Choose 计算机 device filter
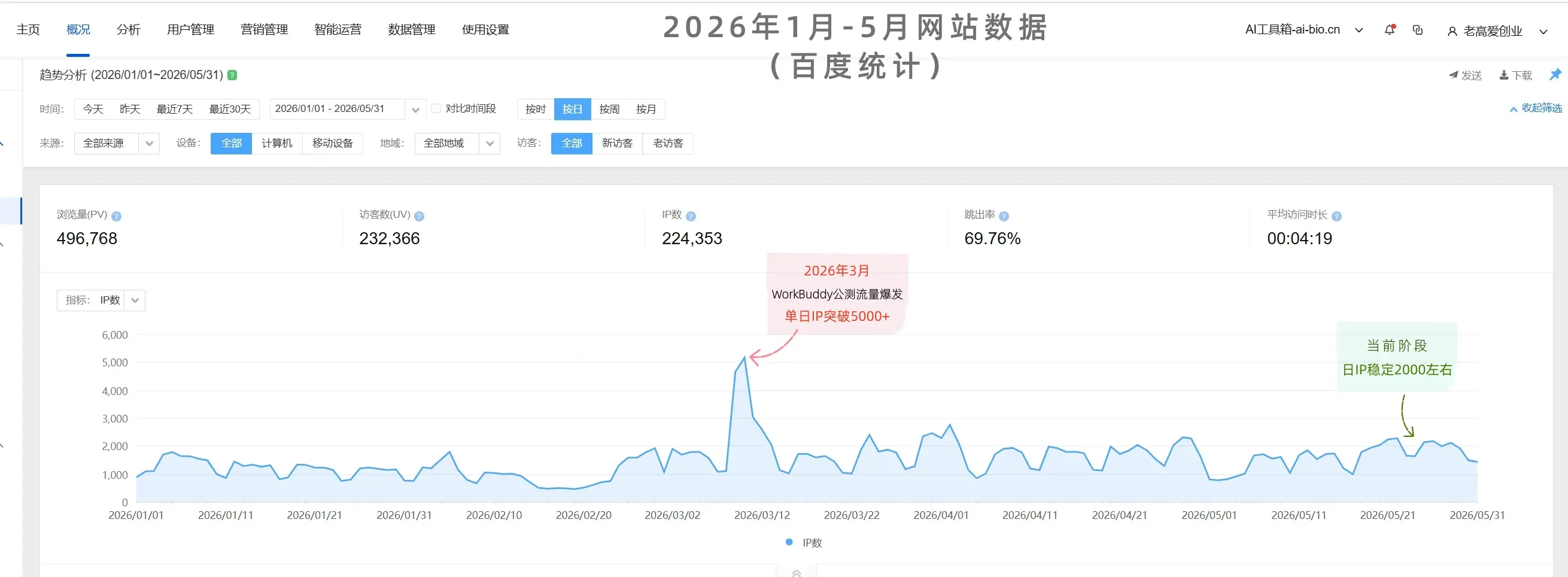Viewport: 1568px width, 577px height. pyautogui.click(x=277, y=143)
